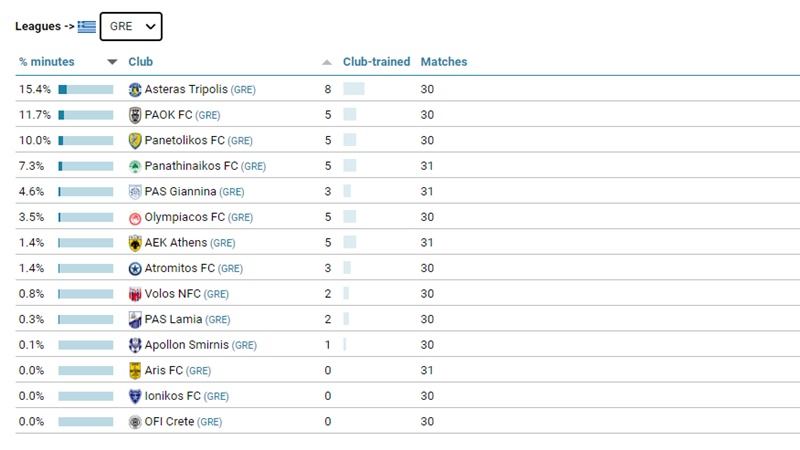Sort by Matches column header

443,62
